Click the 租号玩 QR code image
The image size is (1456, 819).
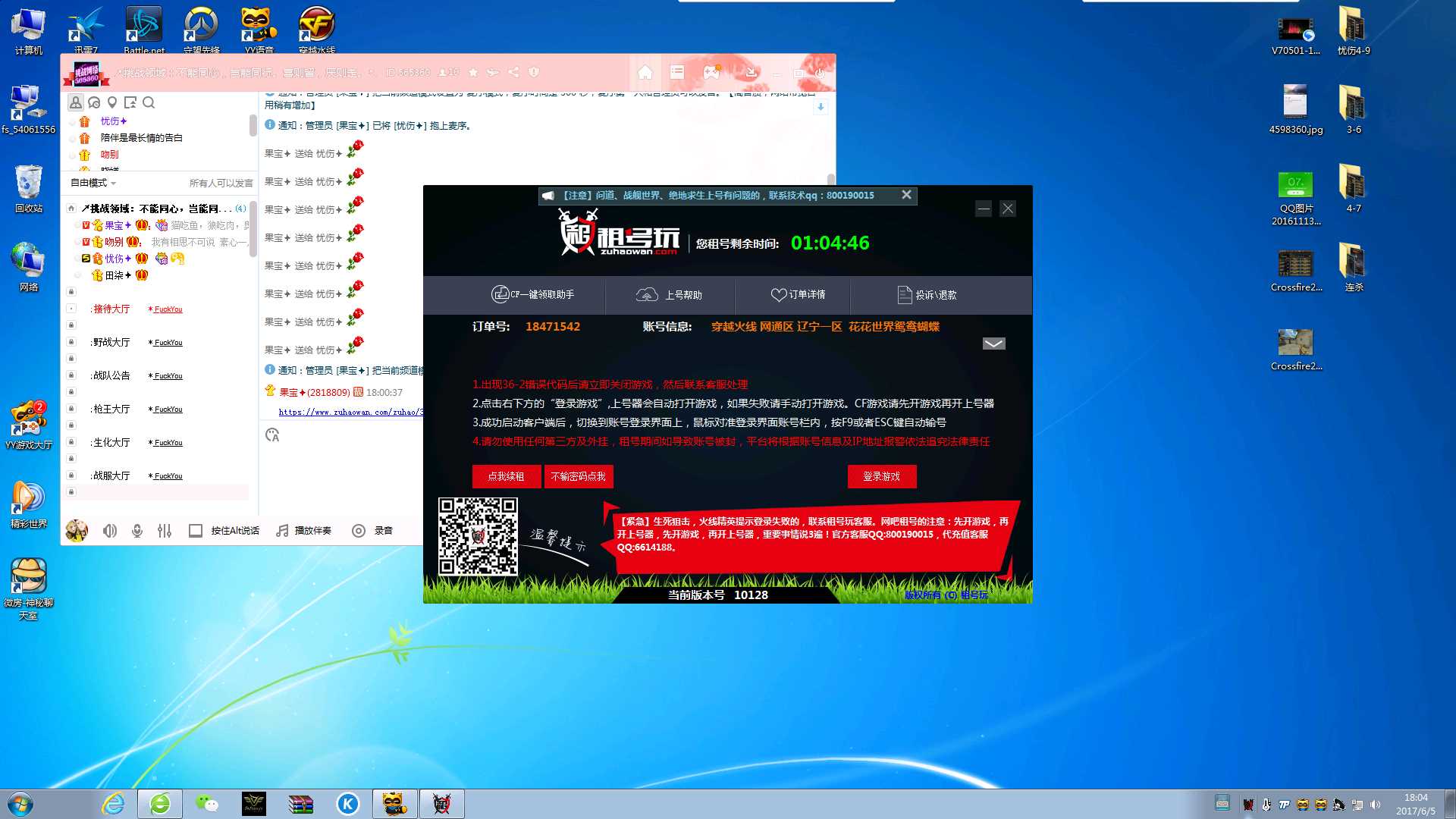(x=478, y=536)
